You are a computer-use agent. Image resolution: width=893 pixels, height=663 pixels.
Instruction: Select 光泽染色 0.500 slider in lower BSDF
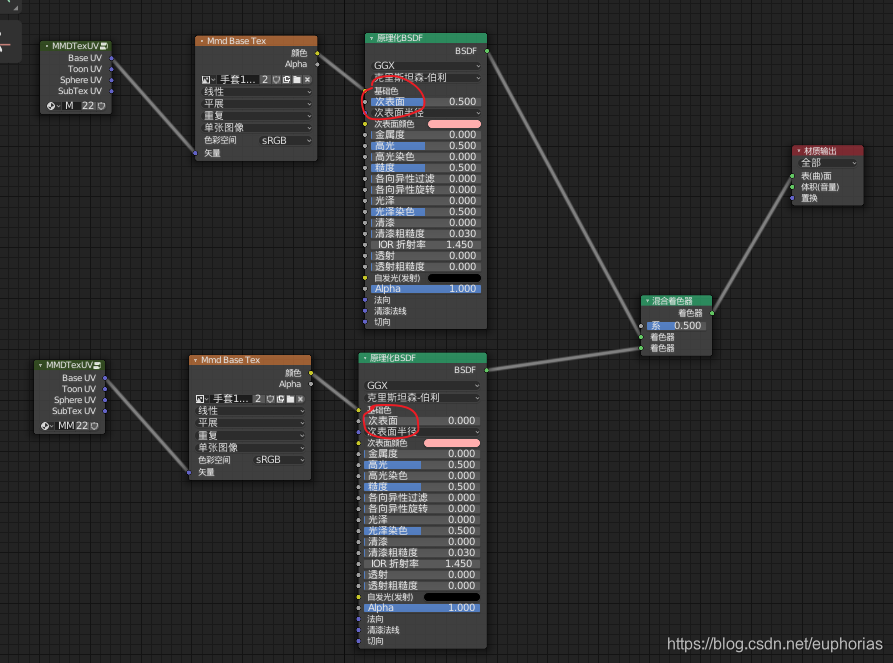[421, 531]
